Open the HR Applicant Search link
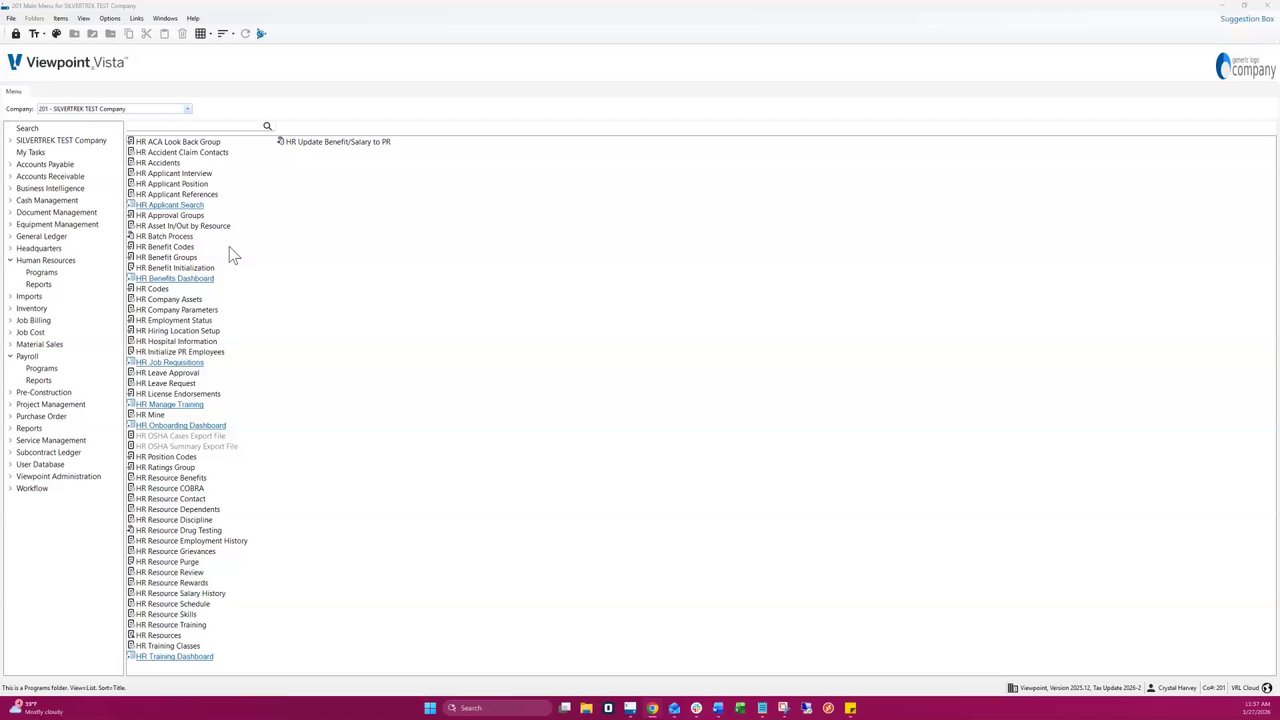This screenshot has height=720, width=1280. coord(169,205)
